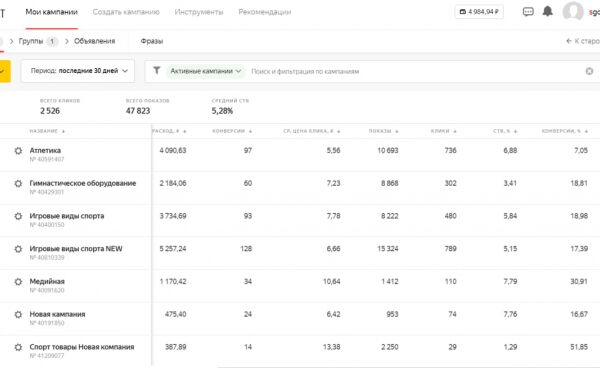
Task: Switch to the Фразы tab
Action: coord(152,41)
